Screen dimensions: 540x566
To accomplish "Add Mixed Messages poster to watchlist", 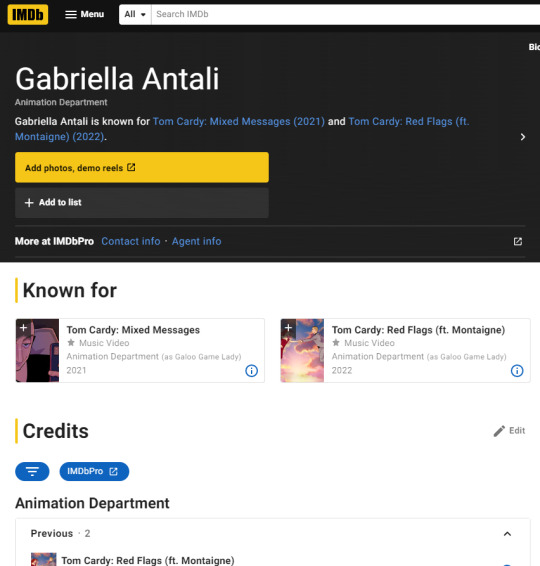I will tap(23, 327).
